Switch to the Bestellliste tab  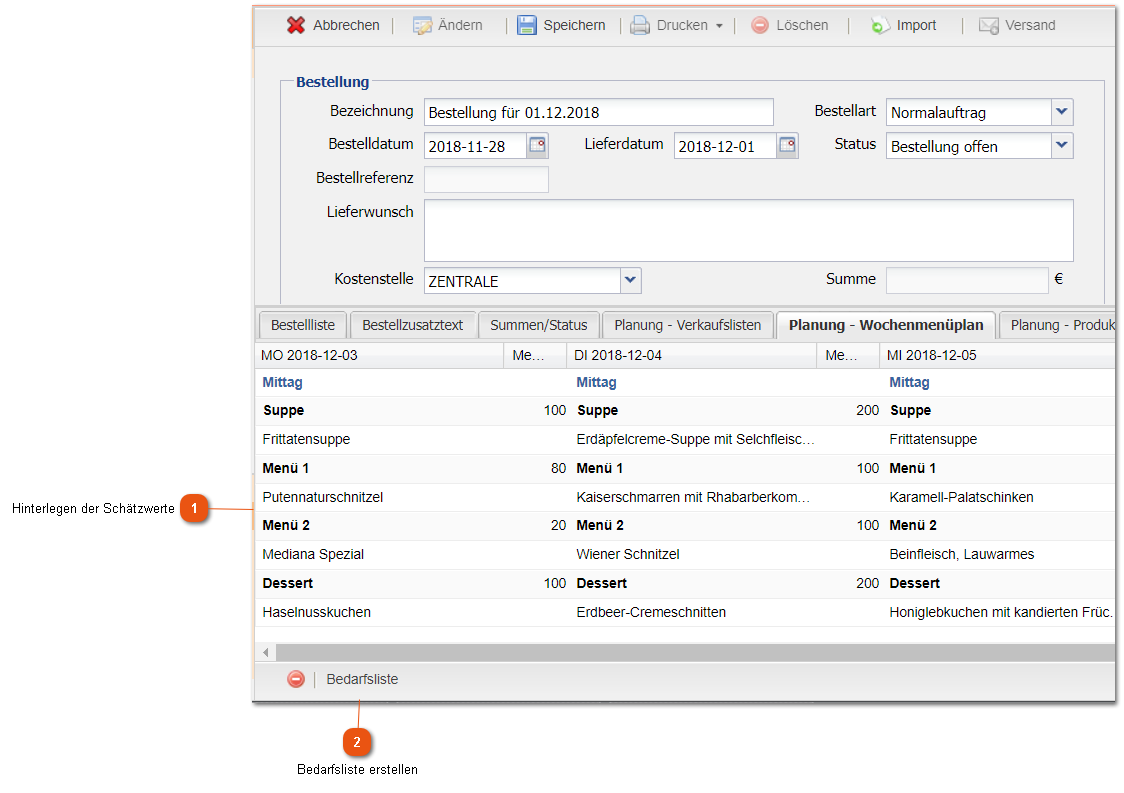coord(303,325)
